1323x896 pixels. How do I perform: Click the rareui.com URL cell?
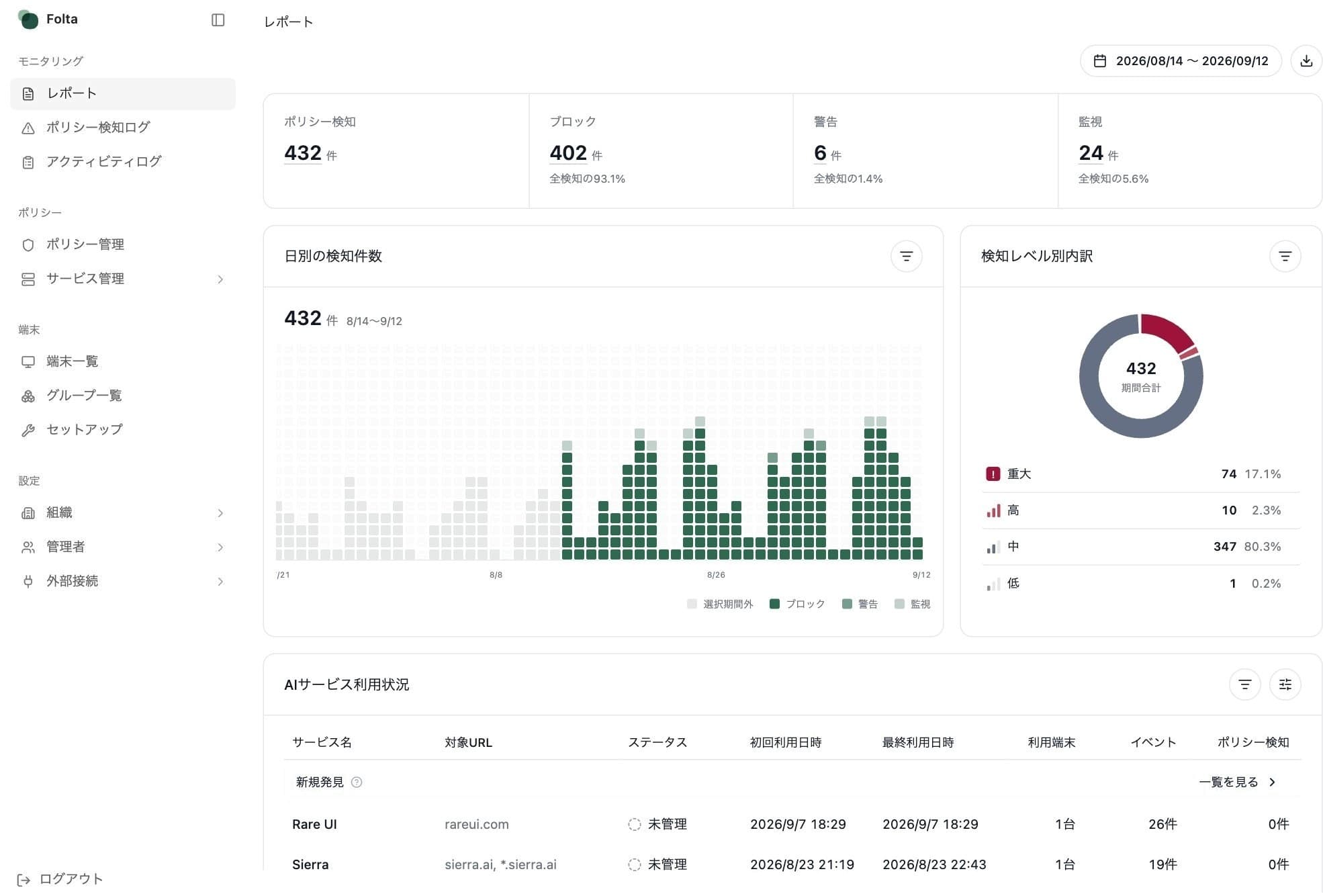click(476, 824)
